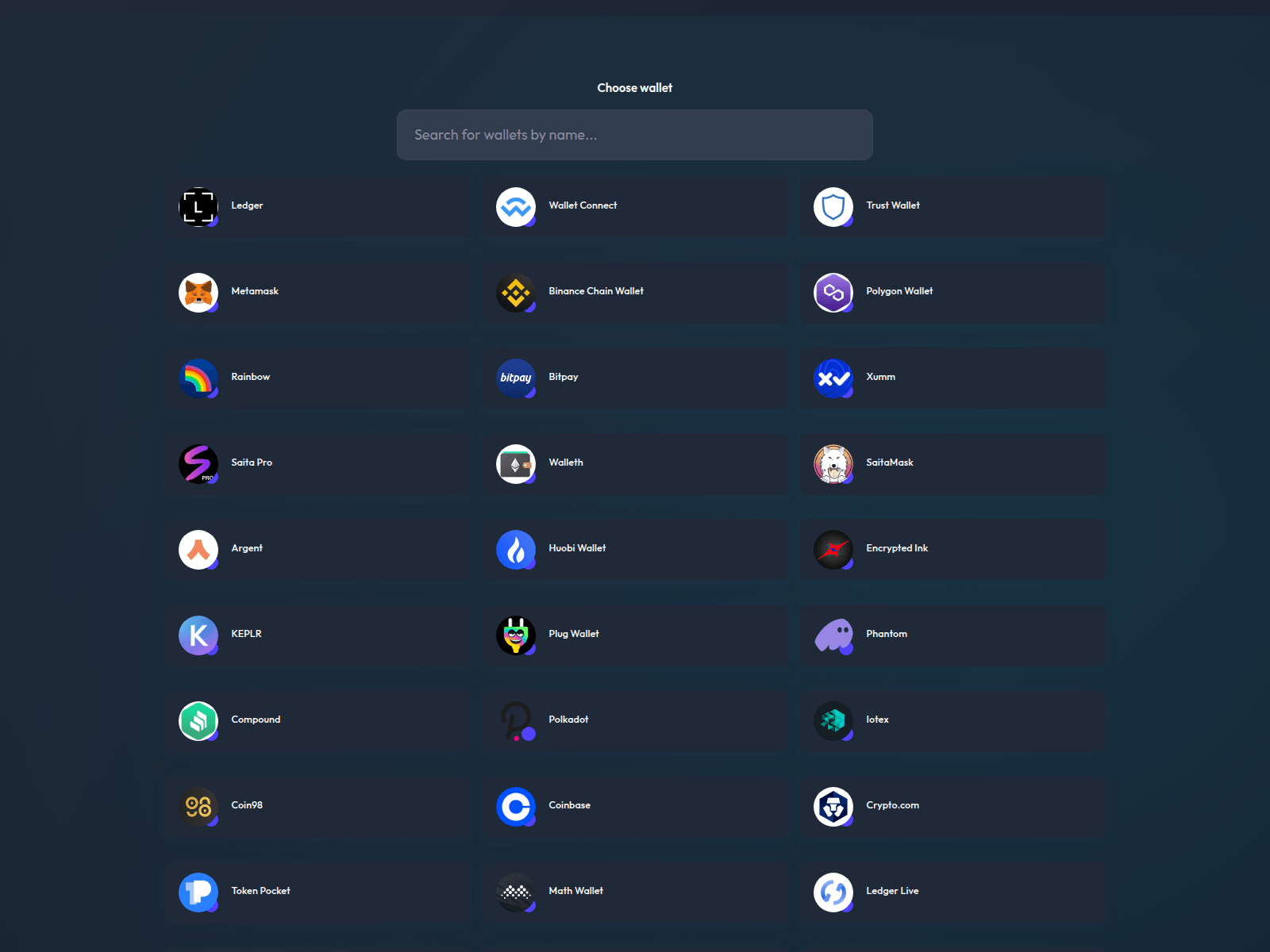Click the Metamask fox icon
The height and width of the screenshot is (952, 1270).
198,293
